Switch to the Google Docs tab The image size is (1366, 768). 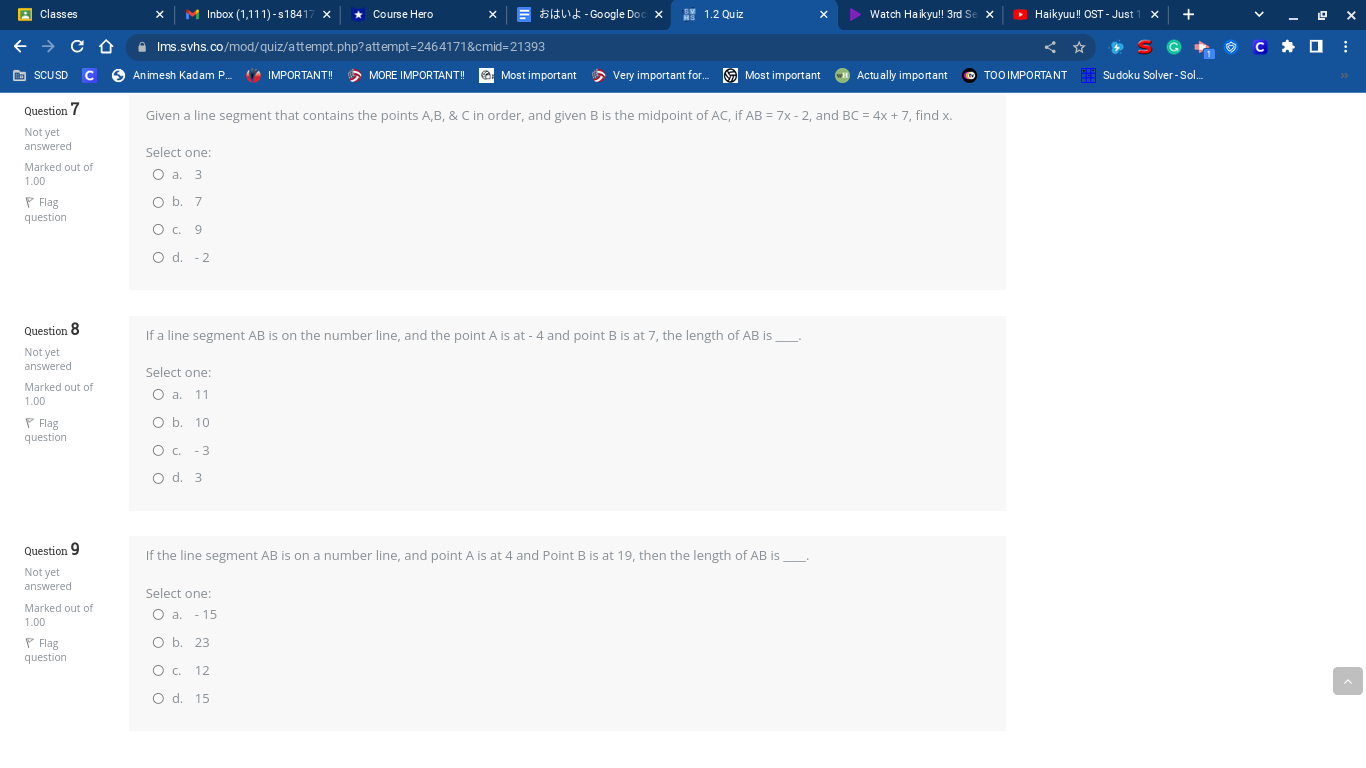(x=589, y=15)
